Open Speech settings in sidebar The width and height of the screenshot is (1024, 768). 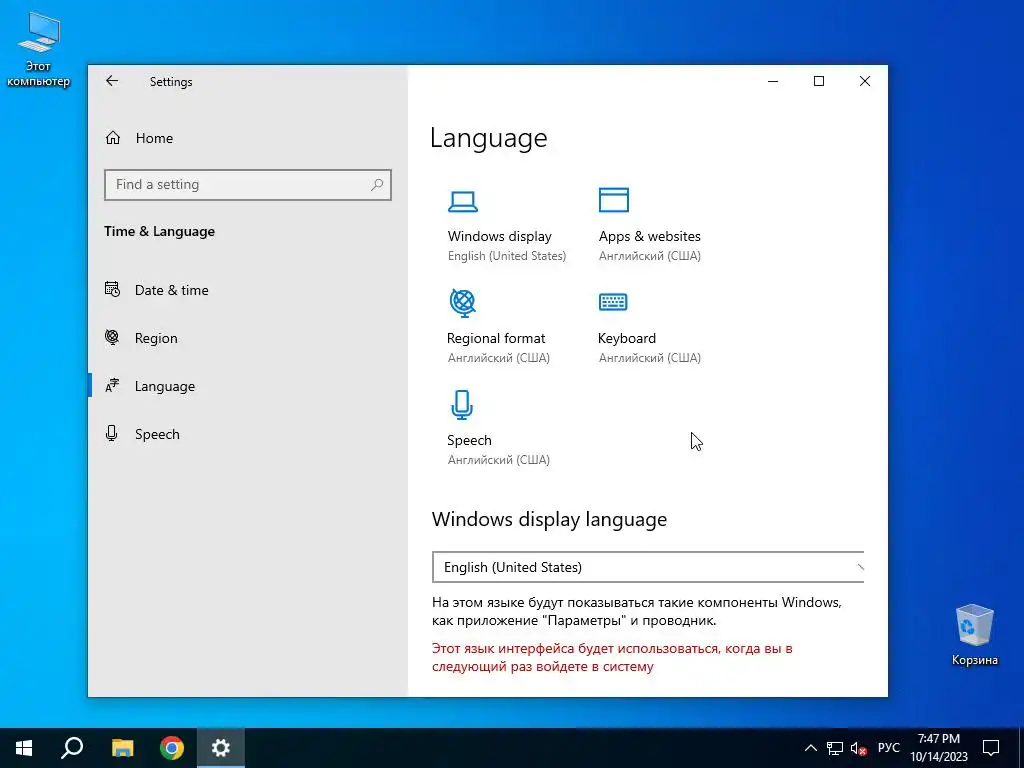(x=157, y=434)
